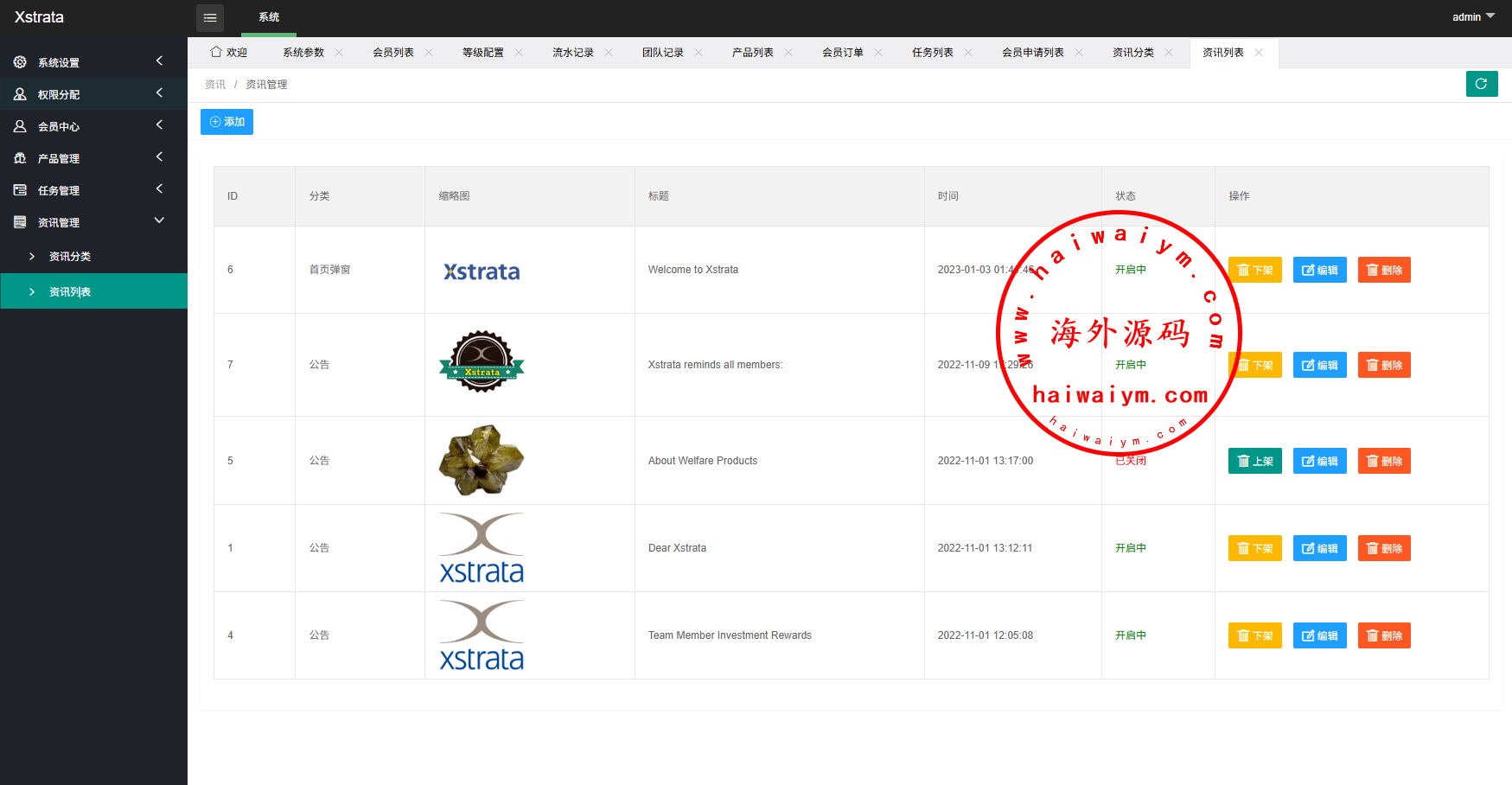
Task: Click the 产品管理 icon in sidebar
Action: tap(20, 158)
